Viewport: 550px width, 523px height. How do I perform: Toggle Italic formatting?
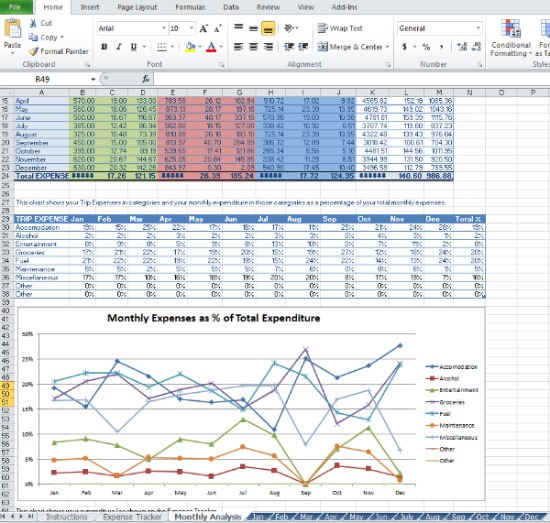[119, 47]
